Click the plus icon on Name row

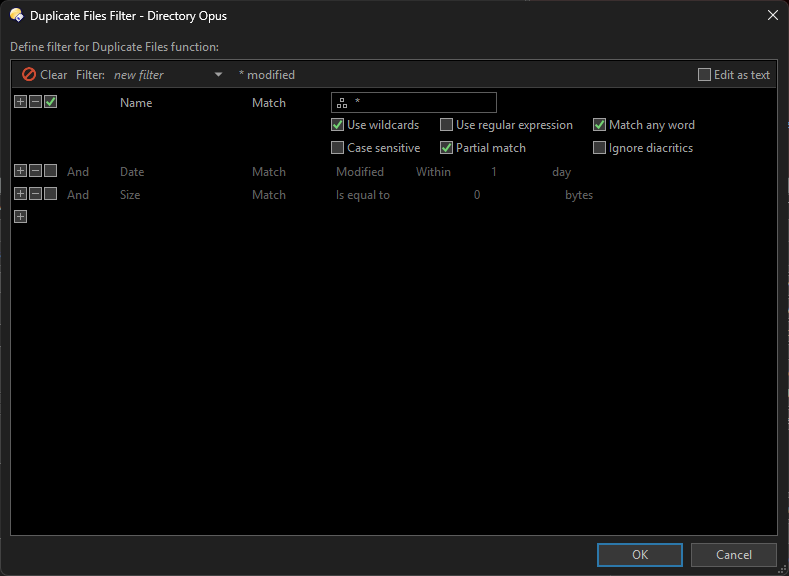[20, 102]
